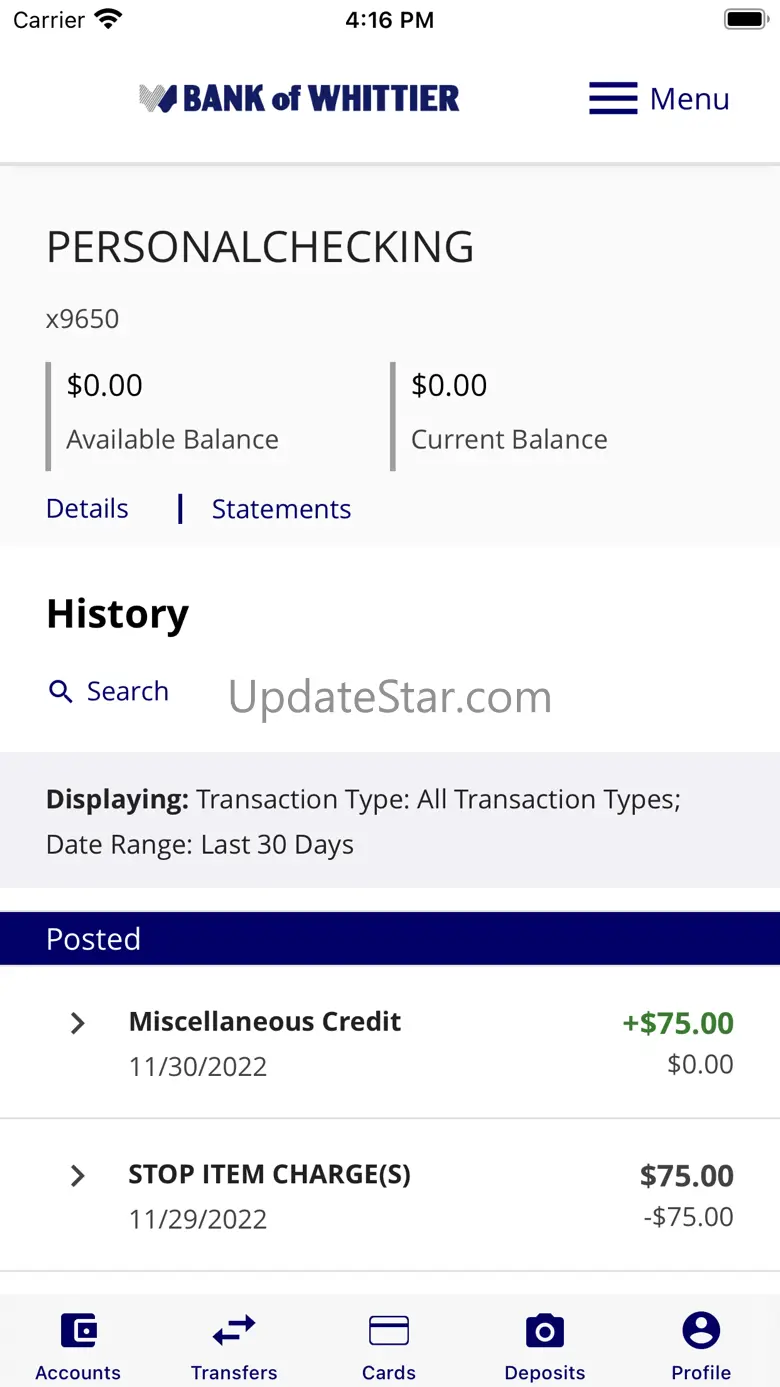Tap the +$75.00 credit amount
The width and height of the screenshot is (780, 1387).
click(678, 1023)
